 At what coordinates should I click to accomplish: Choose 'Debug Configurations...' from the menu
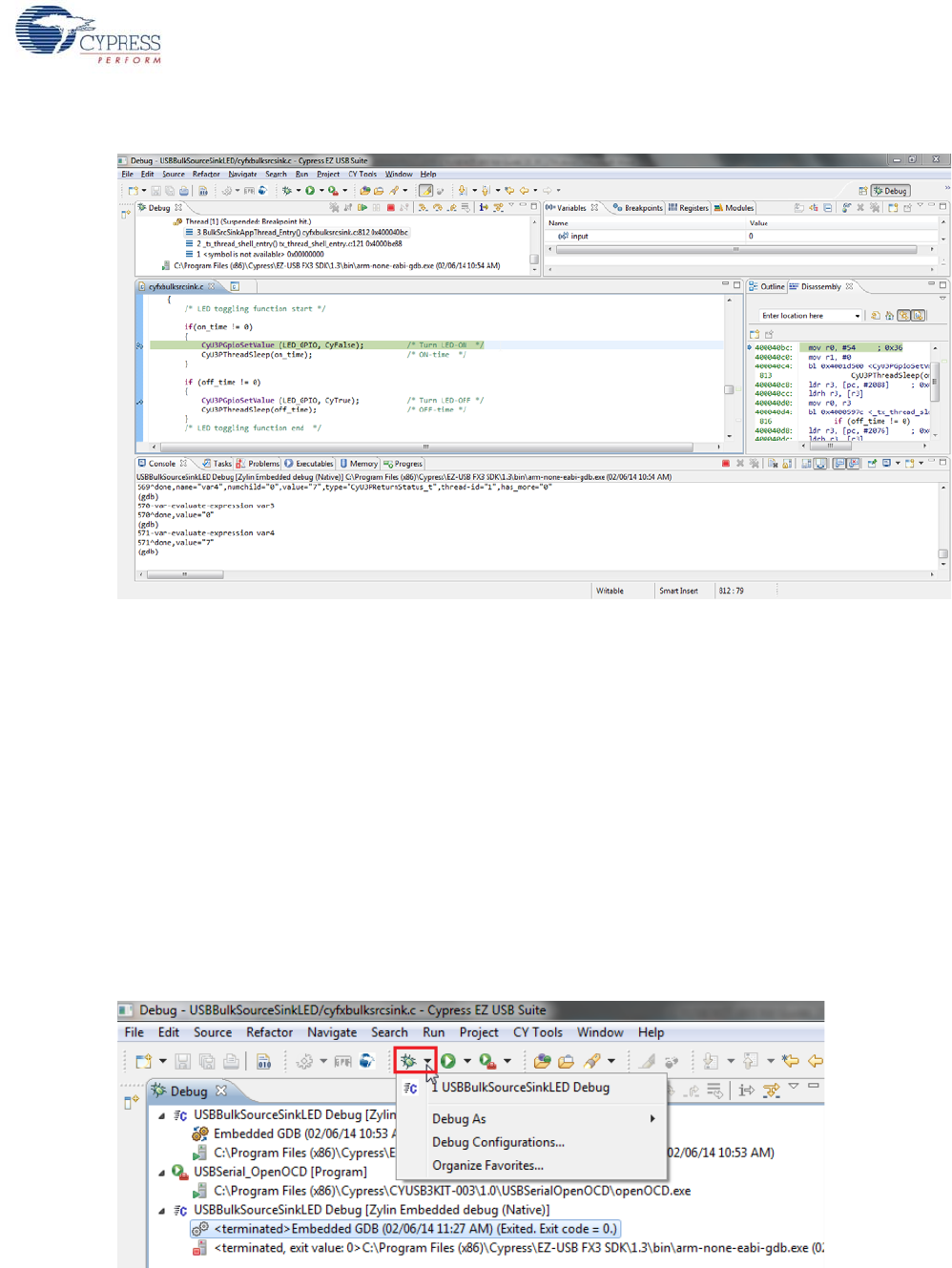pos(498,1142)
